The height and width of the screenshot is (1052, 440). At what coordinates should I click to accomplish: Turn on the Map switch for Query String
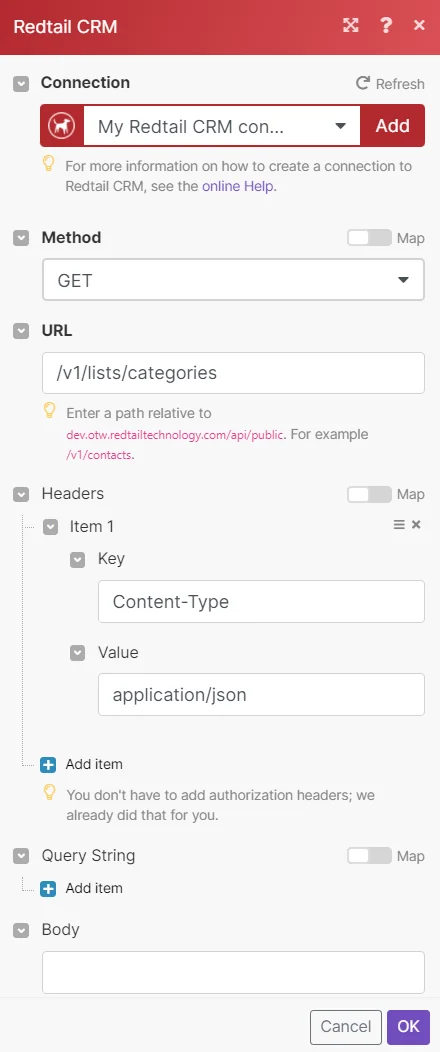369,855
